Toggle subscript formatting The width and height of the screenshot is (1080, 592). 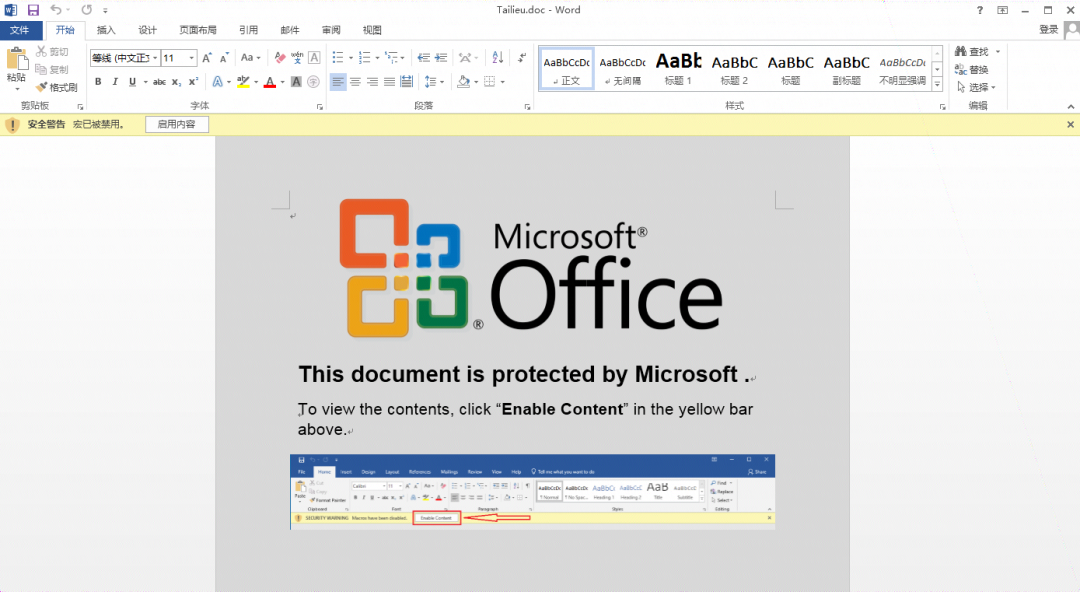click(176, 82)
